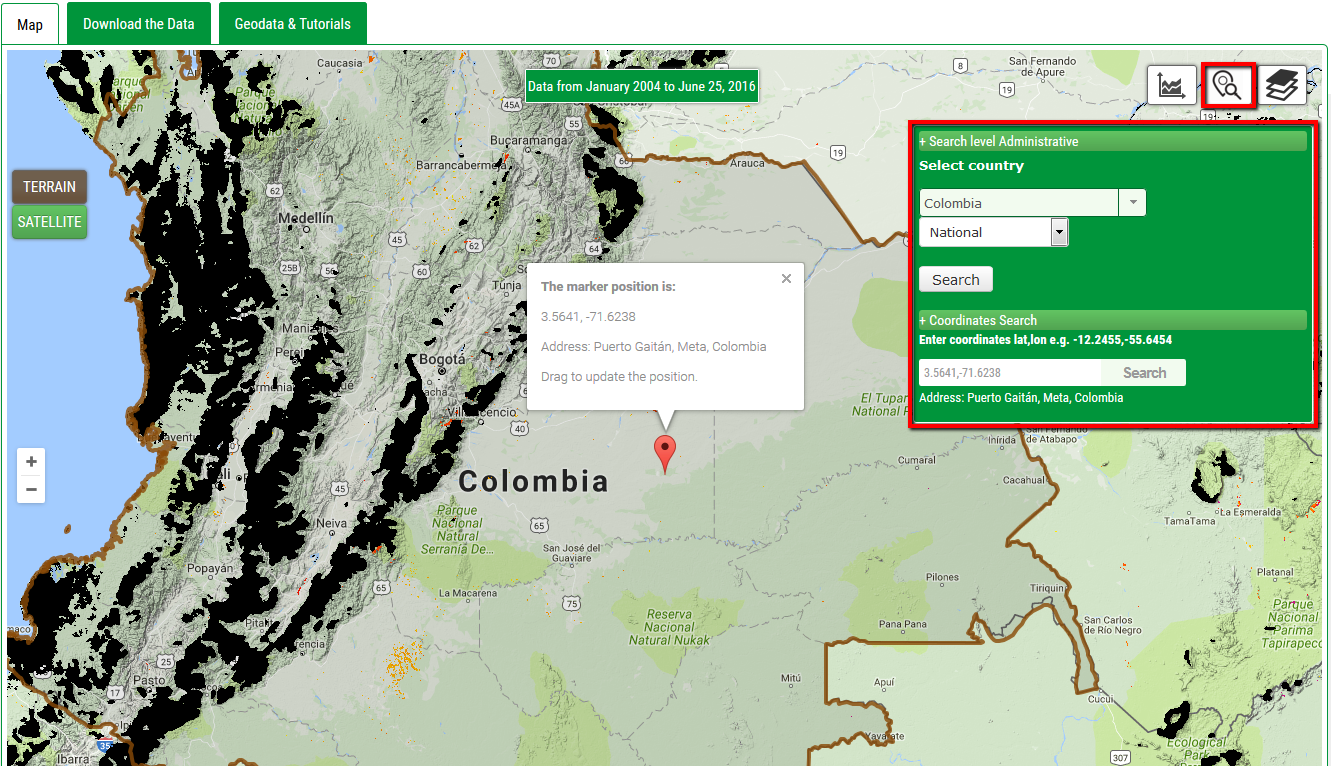The width and height of the screenshot is (1331, 766).
Task: Click the Cumaral label
Action: point(916,460)
